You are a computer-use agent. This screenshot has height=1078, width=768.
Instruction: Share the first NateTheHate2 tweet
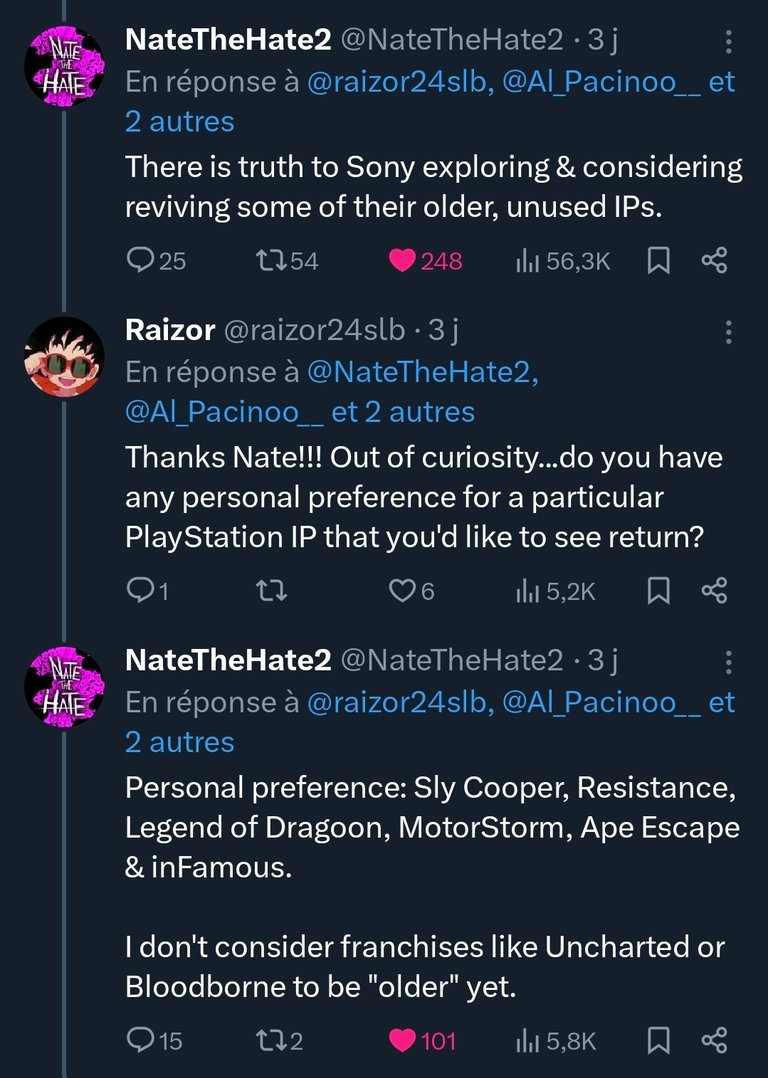714,261
